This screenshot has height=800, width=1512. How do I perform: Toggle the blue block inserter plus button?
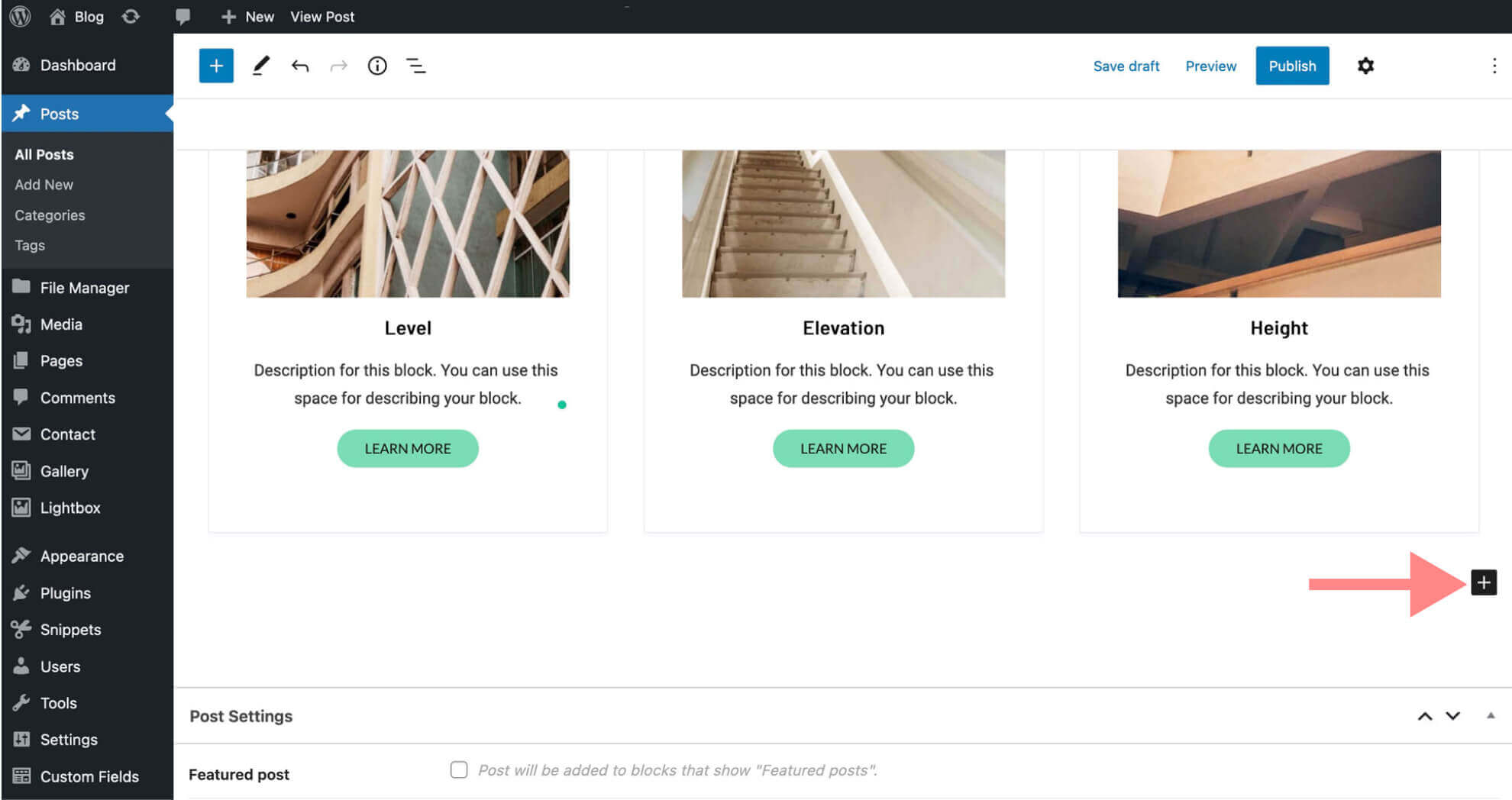[x=216, y=66]
